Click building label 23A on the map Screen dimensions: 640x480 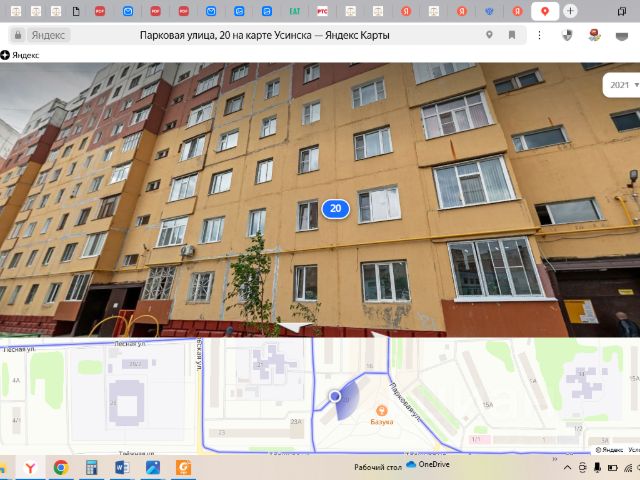[296, 422]
